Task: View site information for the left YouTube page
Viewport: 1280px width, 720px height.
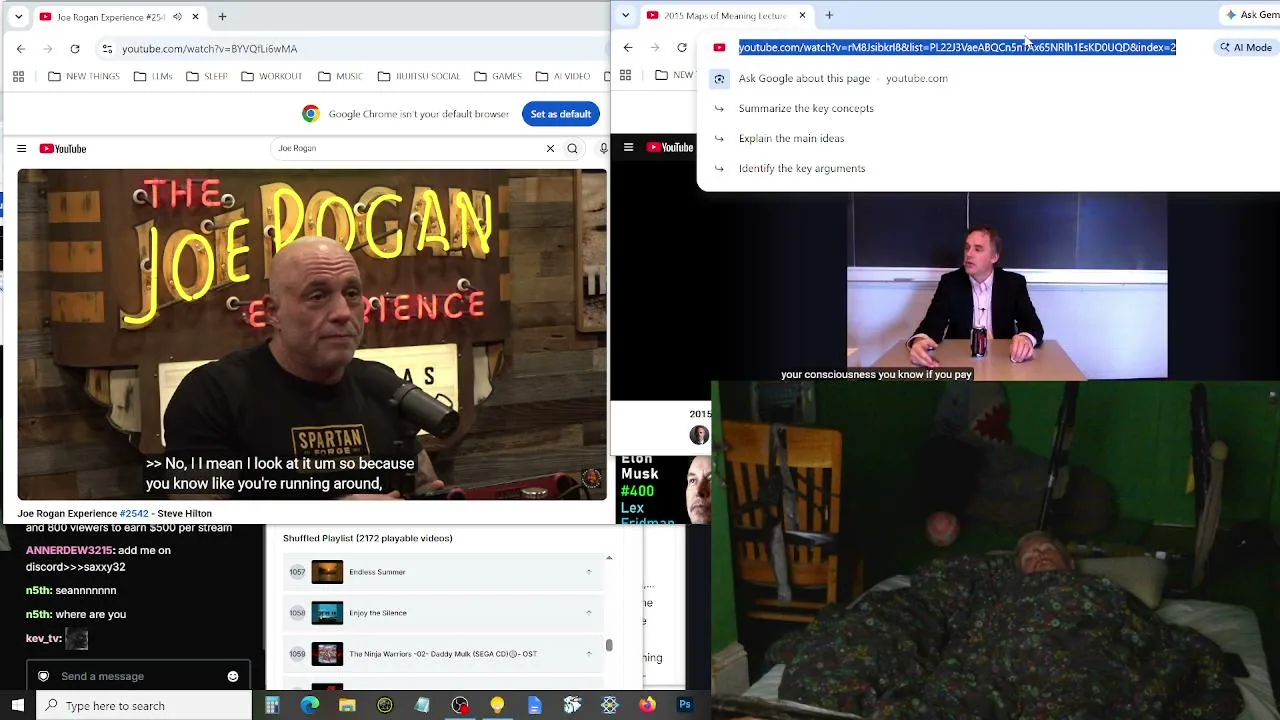Action: pos(107,48)
